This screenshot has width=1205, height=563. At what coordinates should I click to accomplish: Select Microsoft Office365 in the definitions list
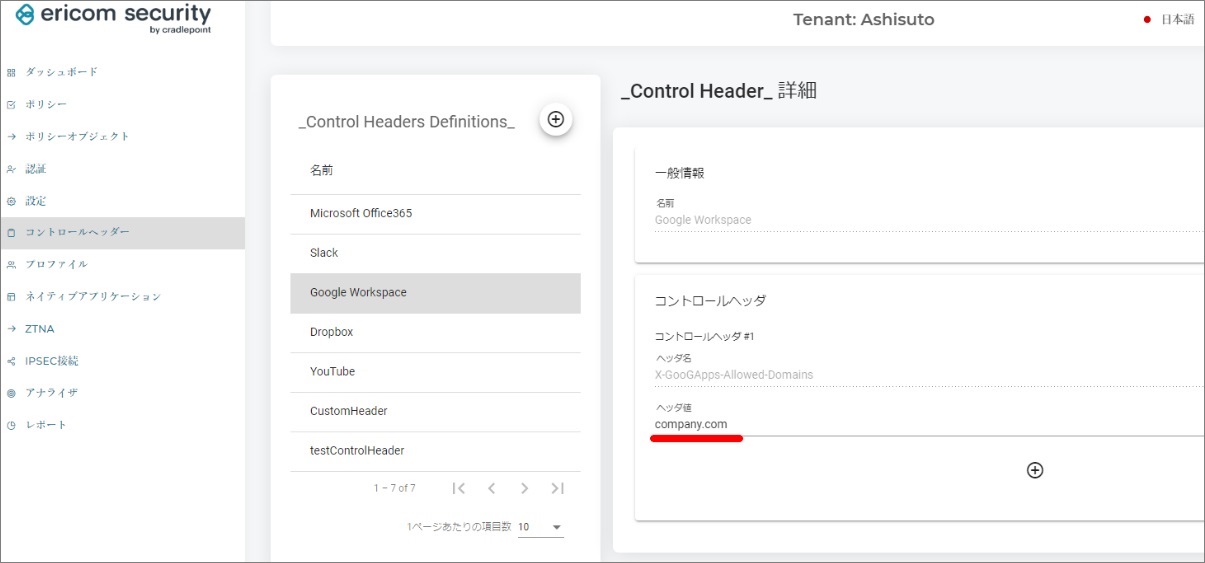(x=361, y=213)
